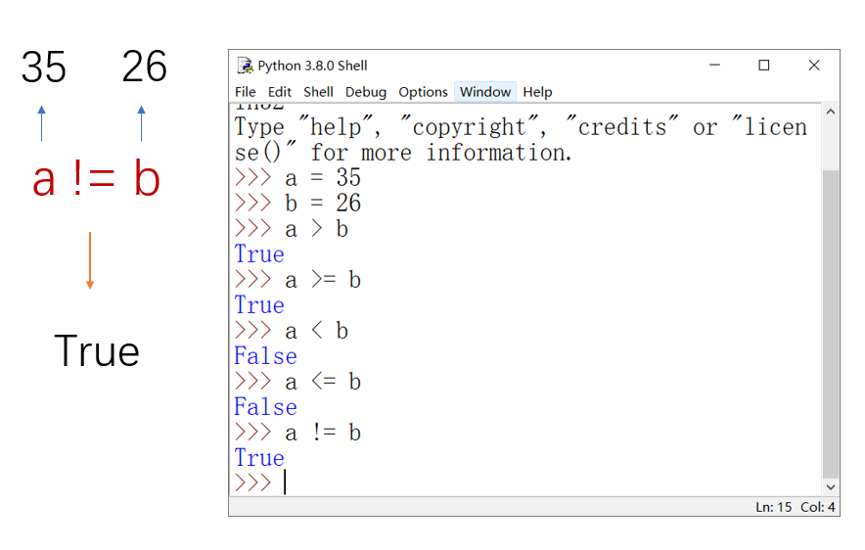Screen dimensions: 865x550
Task: Maximize the Python Shell window
Action: (x=764, y=65)
